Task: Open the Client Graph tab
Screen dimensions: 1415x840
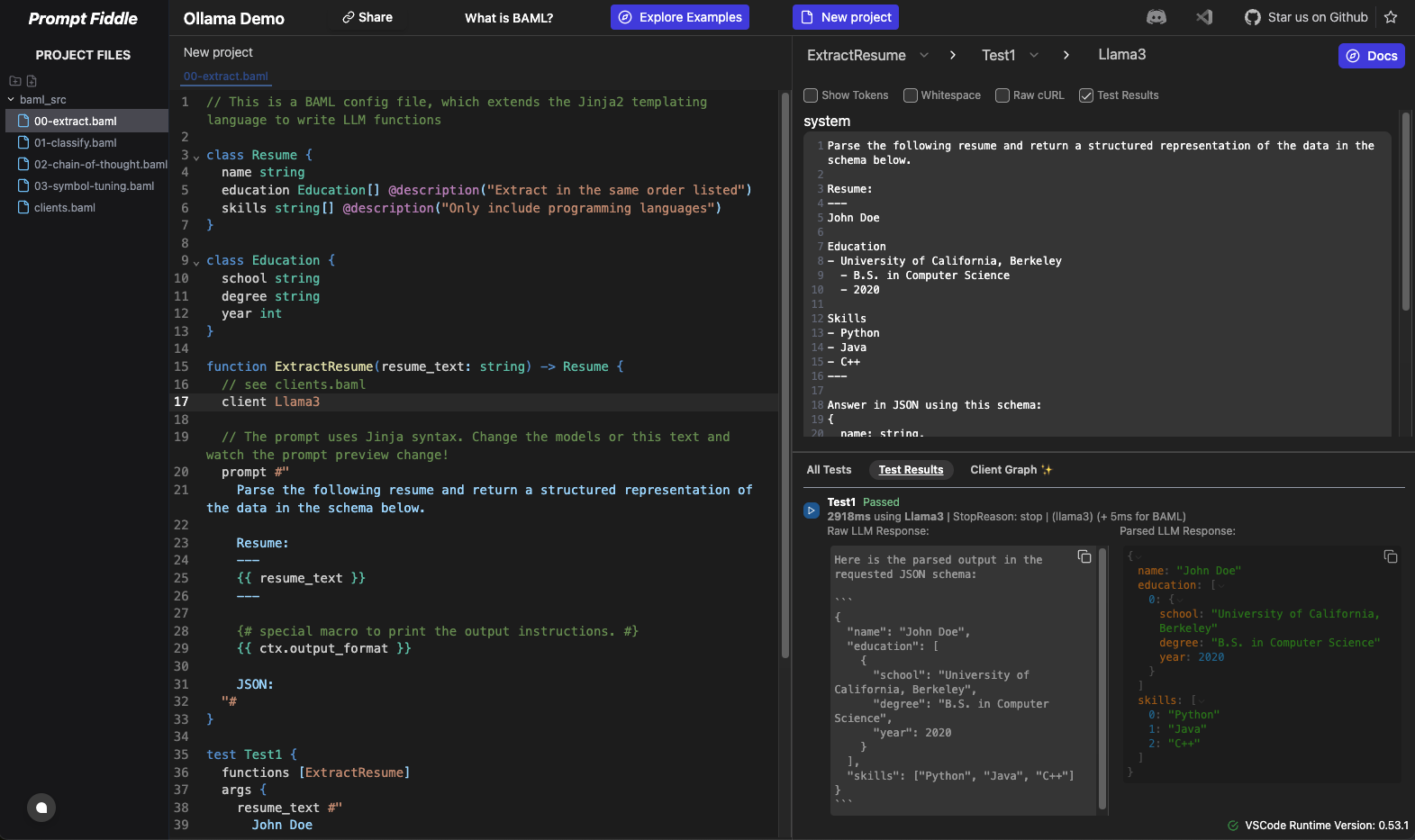Action: click(1011, 470)
